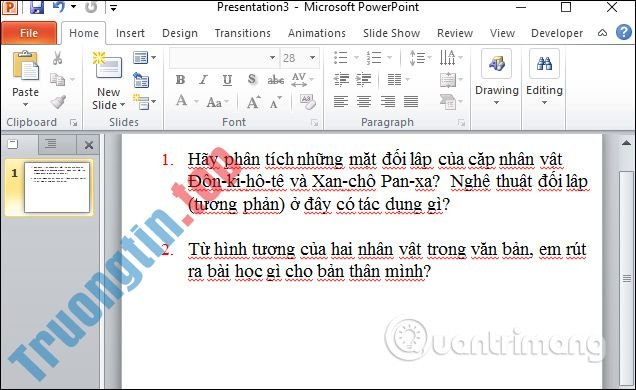Toggle text Shadow

pos(251,80)
